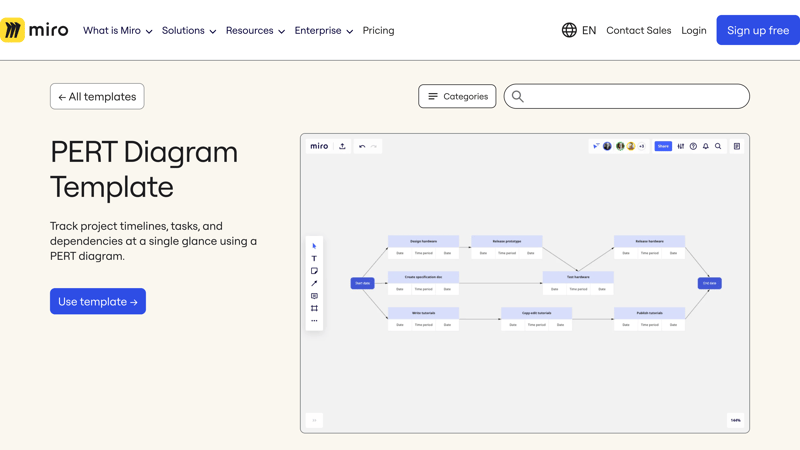Focus the template search input field
The width and height of the screenshot is (800, 450).
pos(627,96)
